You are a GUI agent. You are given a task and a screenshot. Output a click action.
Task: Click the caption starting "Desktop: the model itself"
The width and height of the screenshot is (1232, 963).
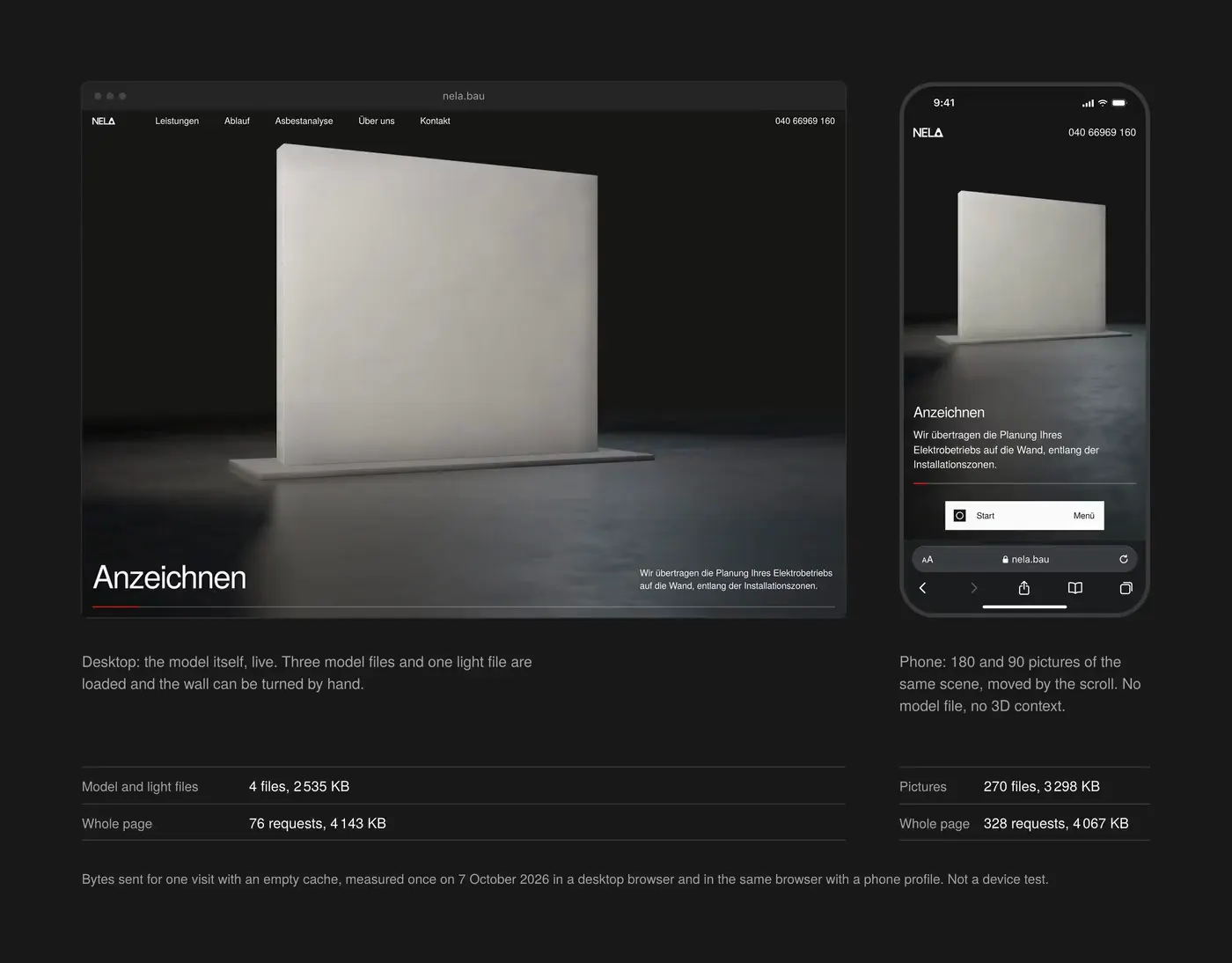tap(307, 673)
